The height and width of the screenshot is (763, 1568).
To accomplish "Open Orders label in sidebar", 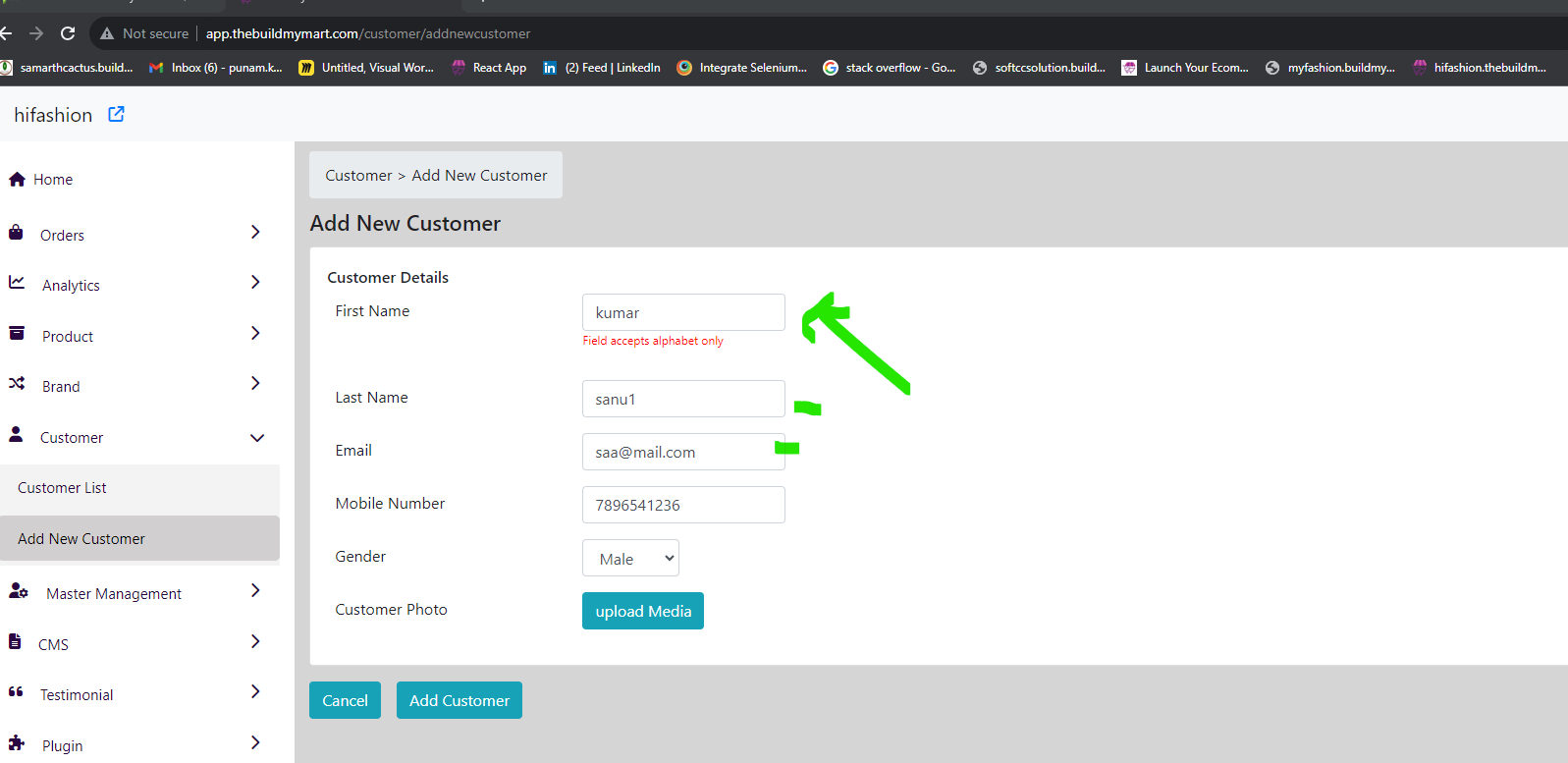I will [x=62, y=236].
